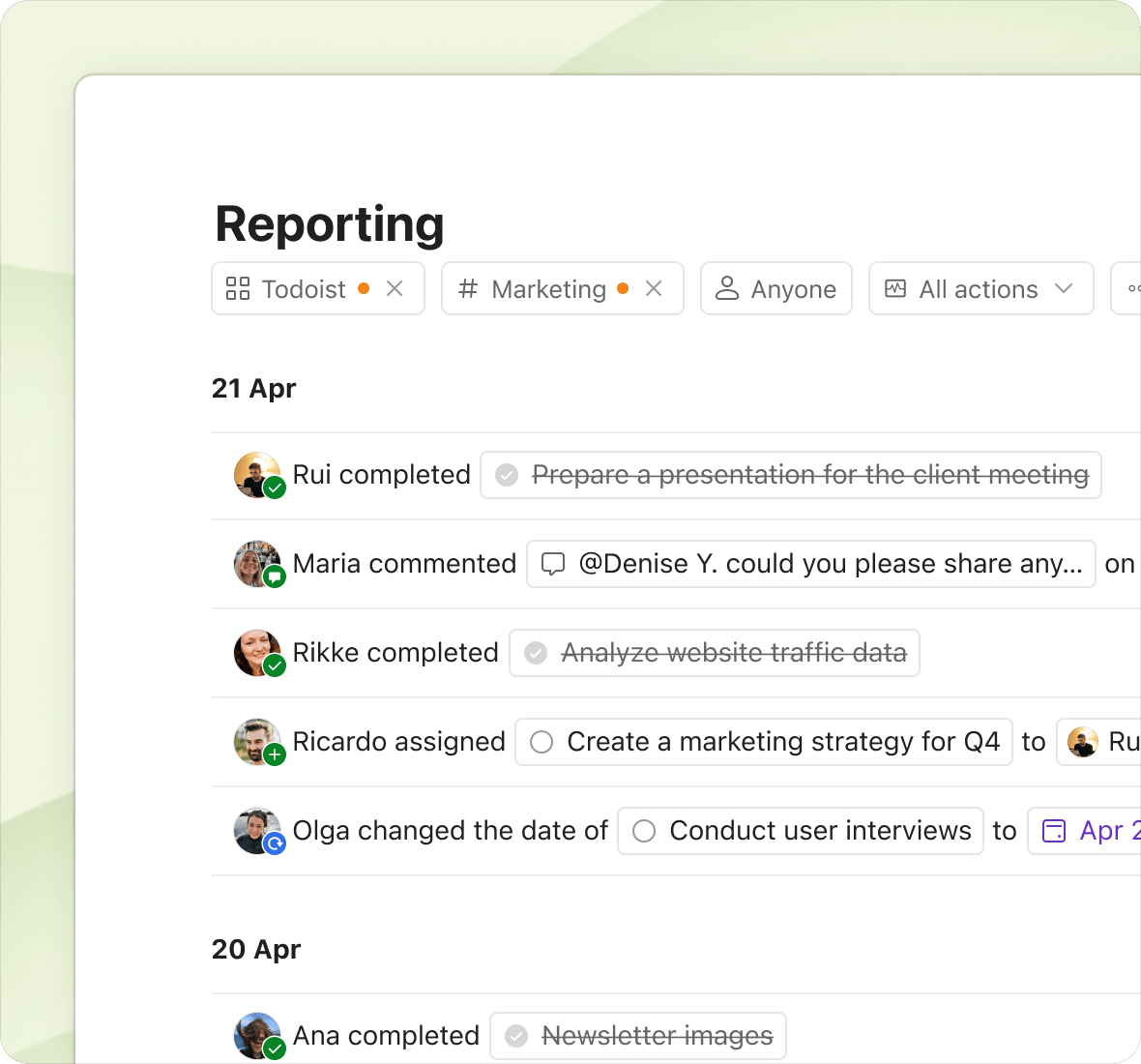Open task Conduct user interviews

pyautogui.click(x=801, y=830)
